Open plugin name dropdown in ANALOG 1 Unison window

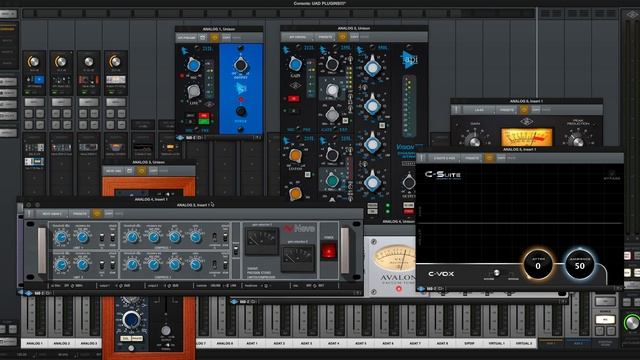pyautogui.click(x=187, y=38)
